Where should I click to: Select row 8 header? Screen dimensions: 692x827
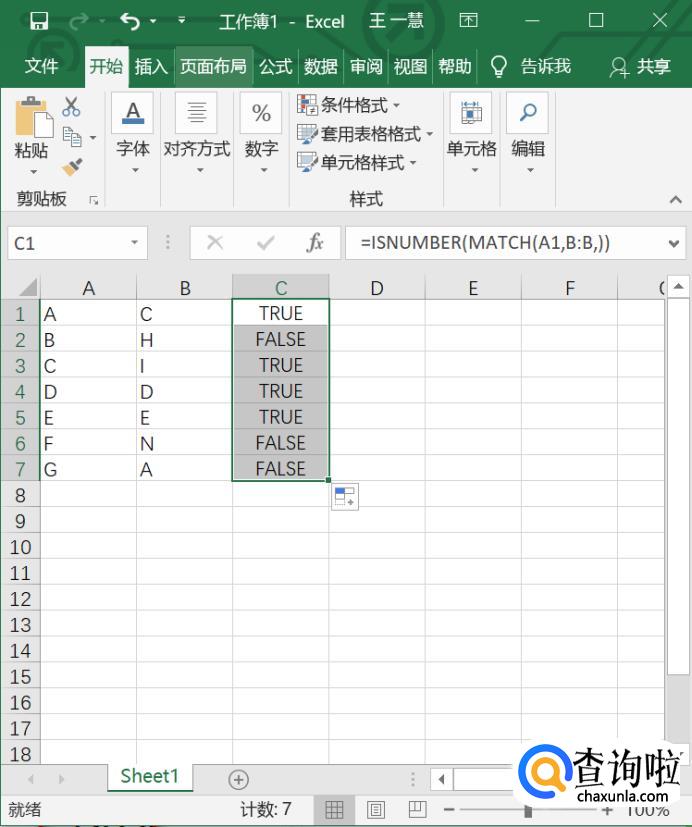(x=20, y=495)
